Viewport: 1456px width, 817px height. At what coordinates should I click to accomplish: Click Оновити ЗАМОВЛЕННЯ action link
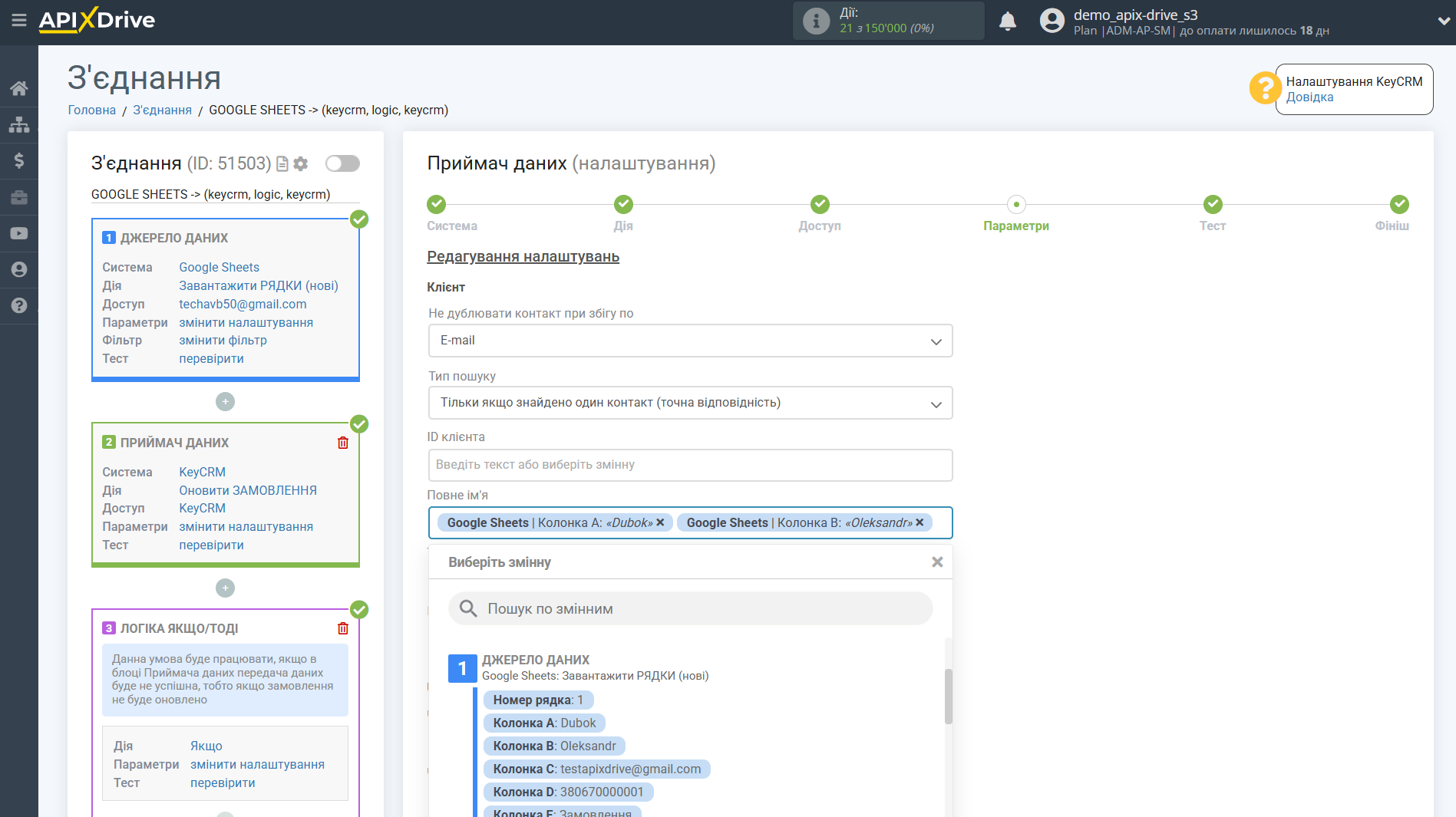click(x=248, y=490)
